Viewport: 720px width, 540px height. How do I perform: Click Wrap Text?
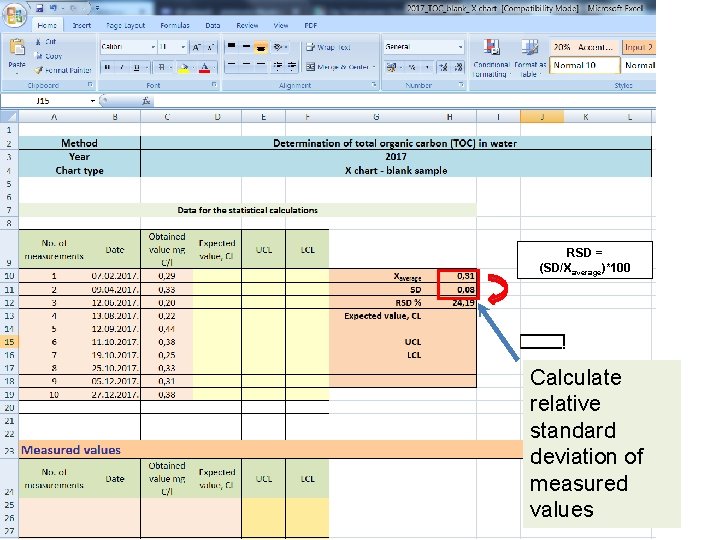328,47
